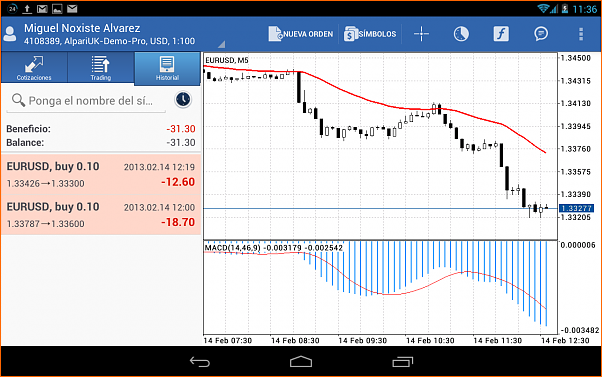Tap the magnifier search icon
This screenshot has height=377, width=602.
click(x=18, y=100)
